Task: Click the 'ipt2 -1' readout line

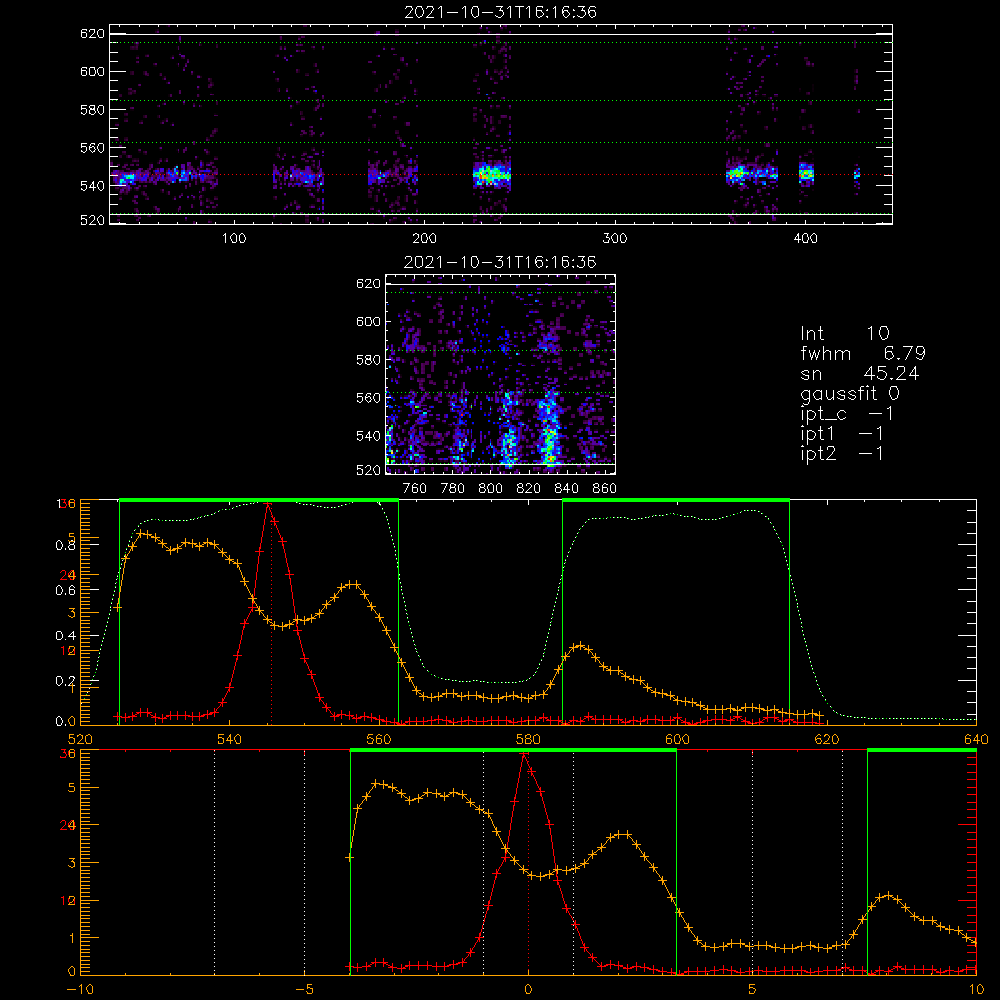Action: 841,453
